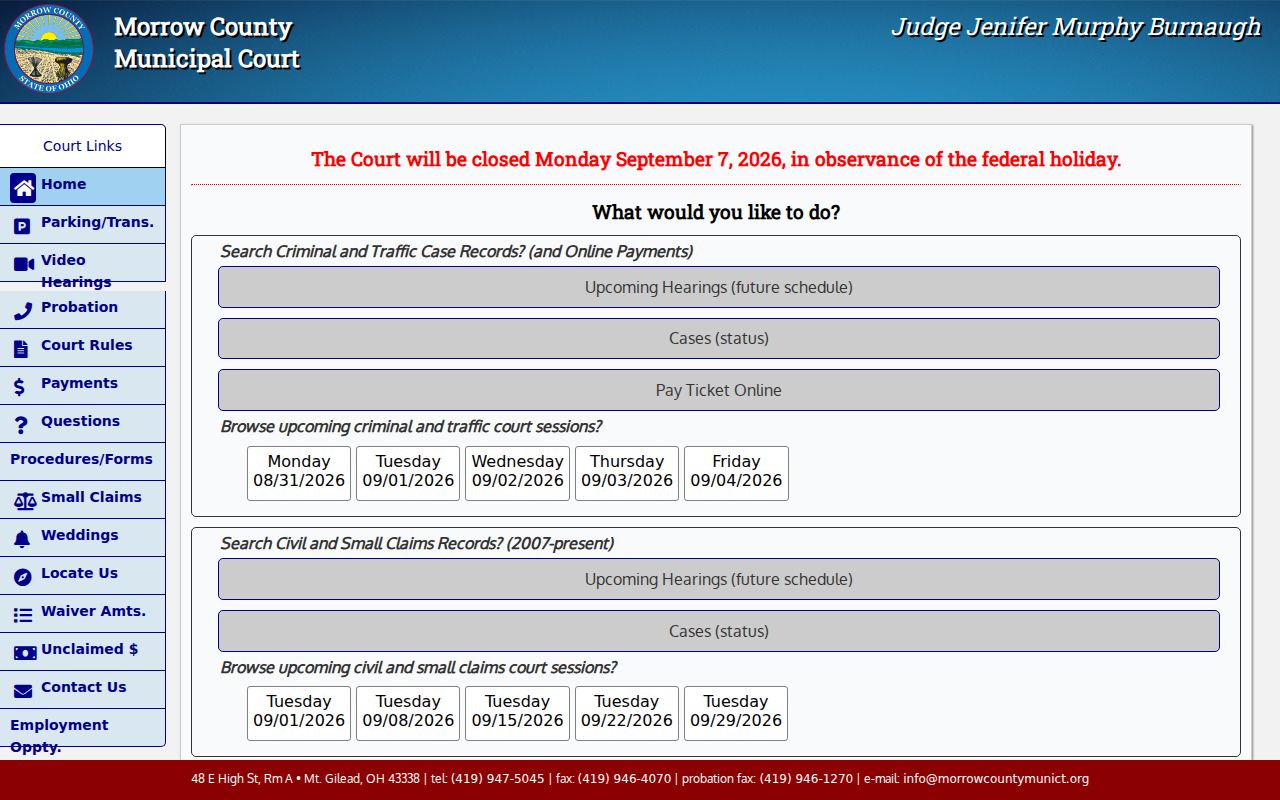
Task: Click the Small Claims scales icon
Action: pos(25,502)
